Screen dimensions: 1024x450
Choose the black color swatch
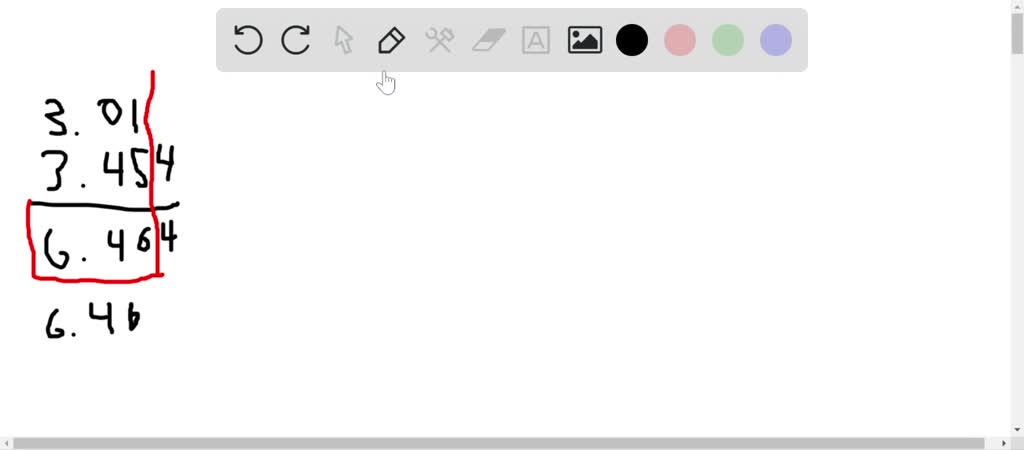(632, 40)
